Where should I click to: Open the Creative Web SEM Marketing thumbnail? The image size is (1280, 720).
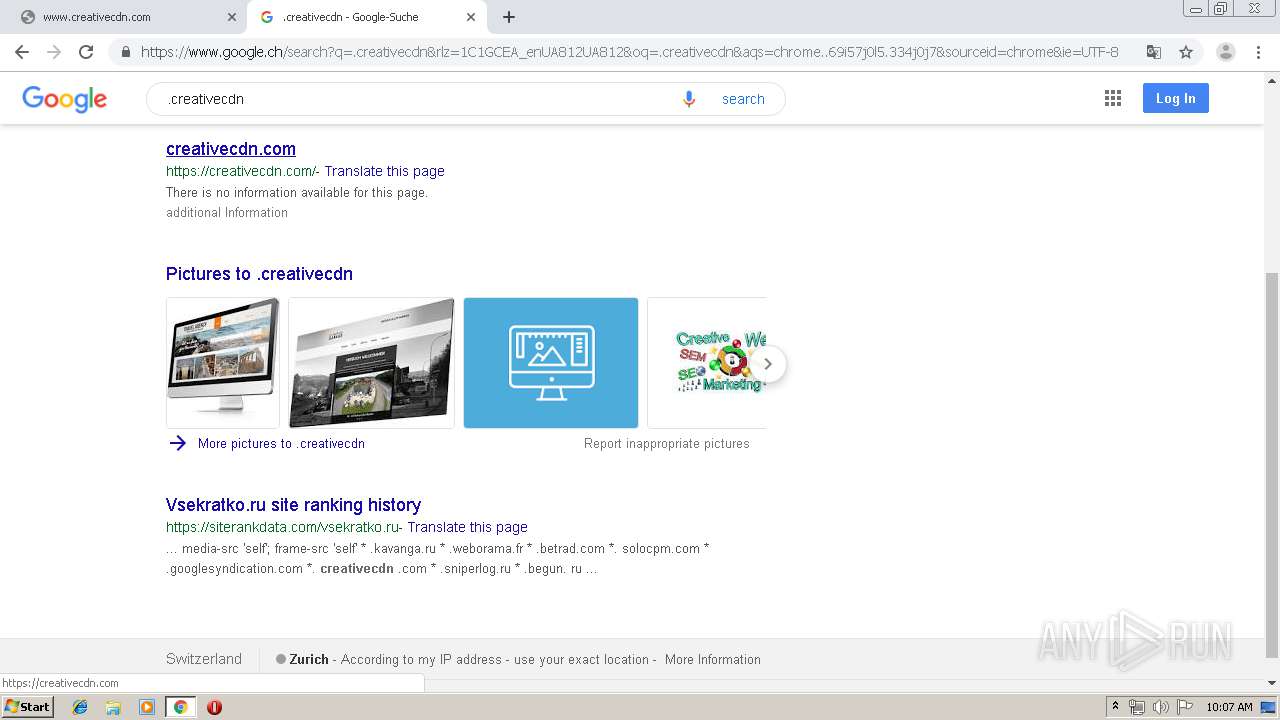tap(707, 363)
